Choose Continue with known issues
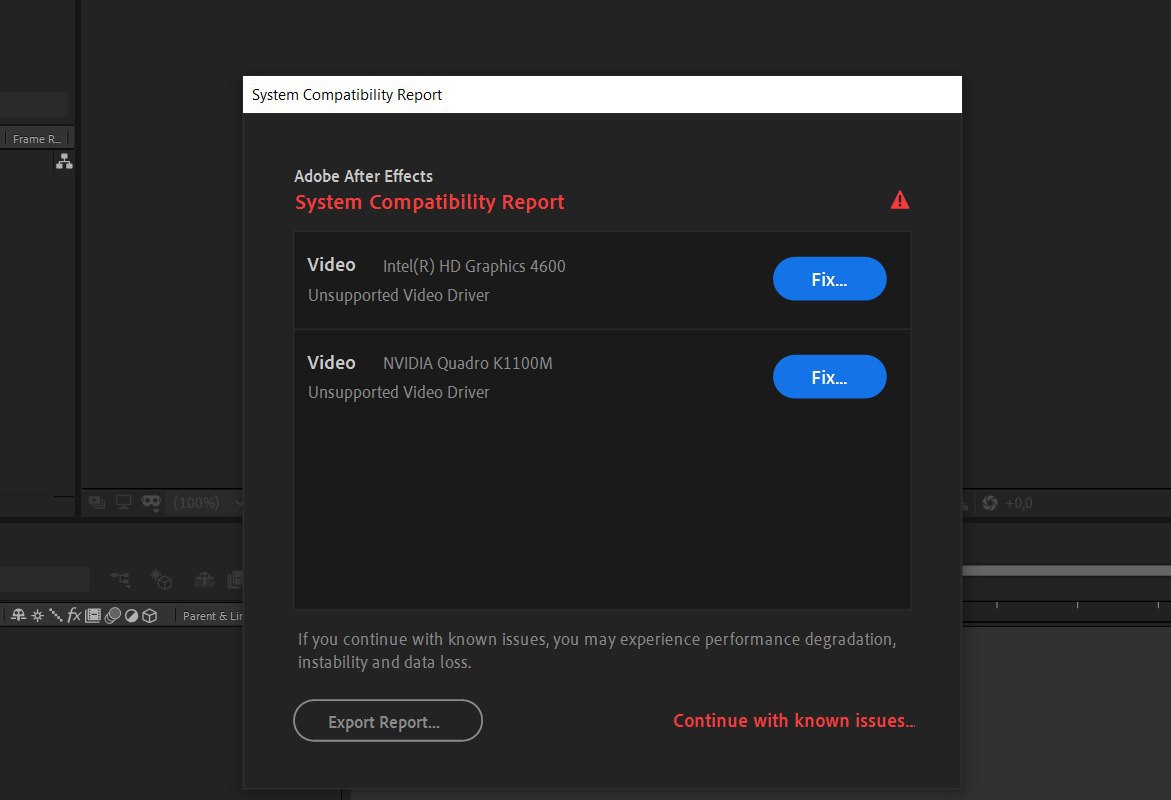 click(x=794, y=721)
